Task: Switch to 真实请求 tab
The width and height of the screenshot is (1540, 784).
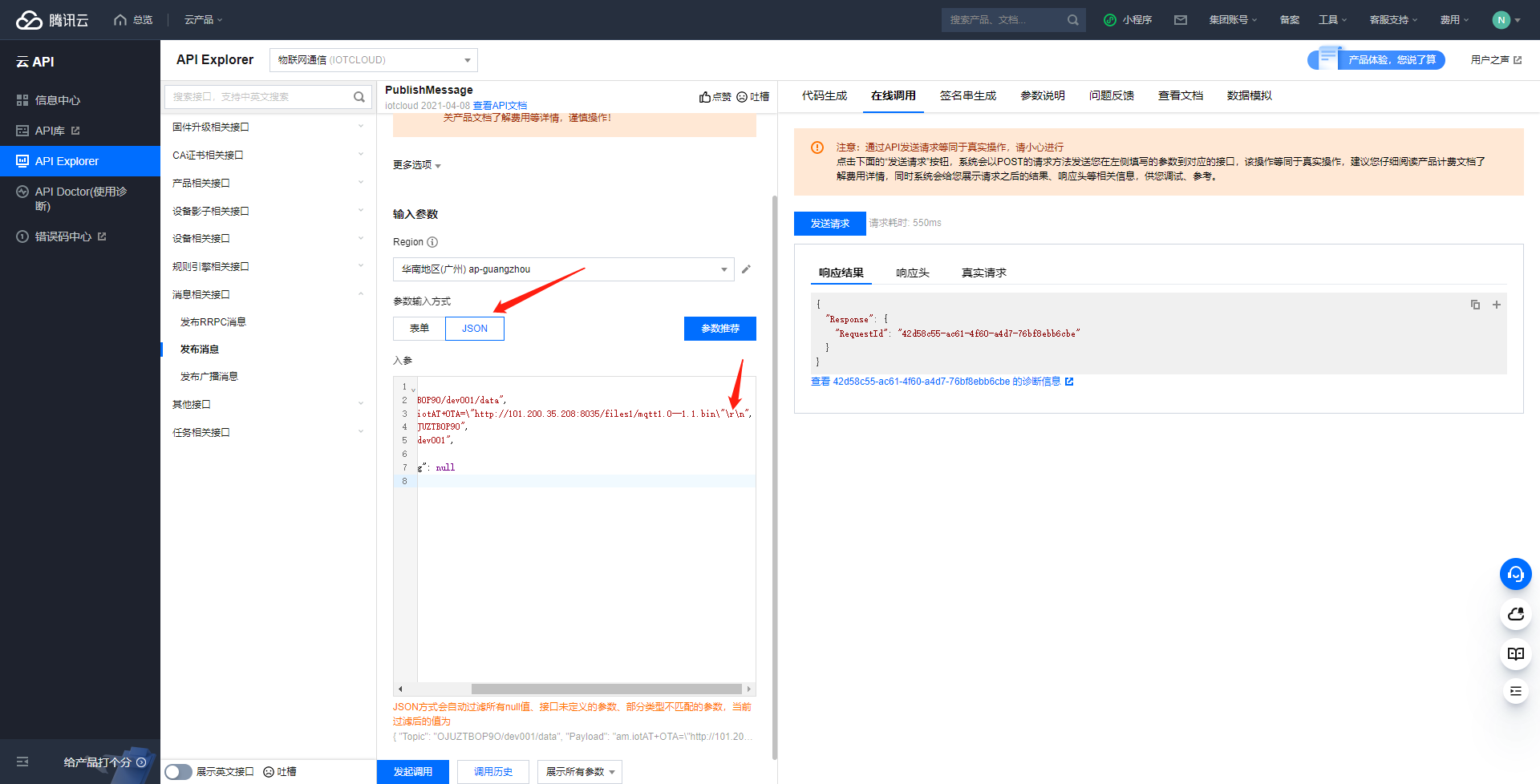Action: coord(984,273)
